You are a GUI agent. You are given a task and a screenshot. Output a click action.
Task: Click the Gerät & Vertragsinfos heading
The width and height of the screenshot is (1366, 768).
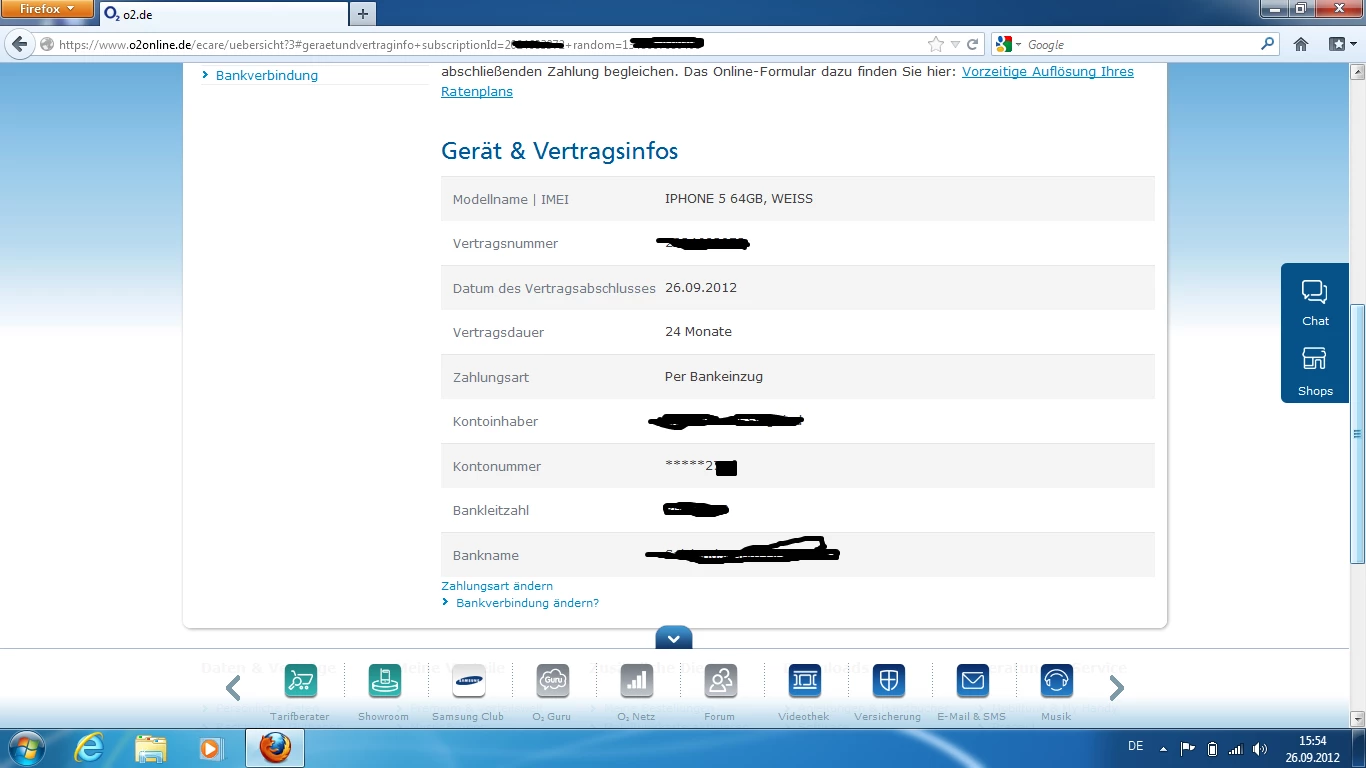point(560,151)
